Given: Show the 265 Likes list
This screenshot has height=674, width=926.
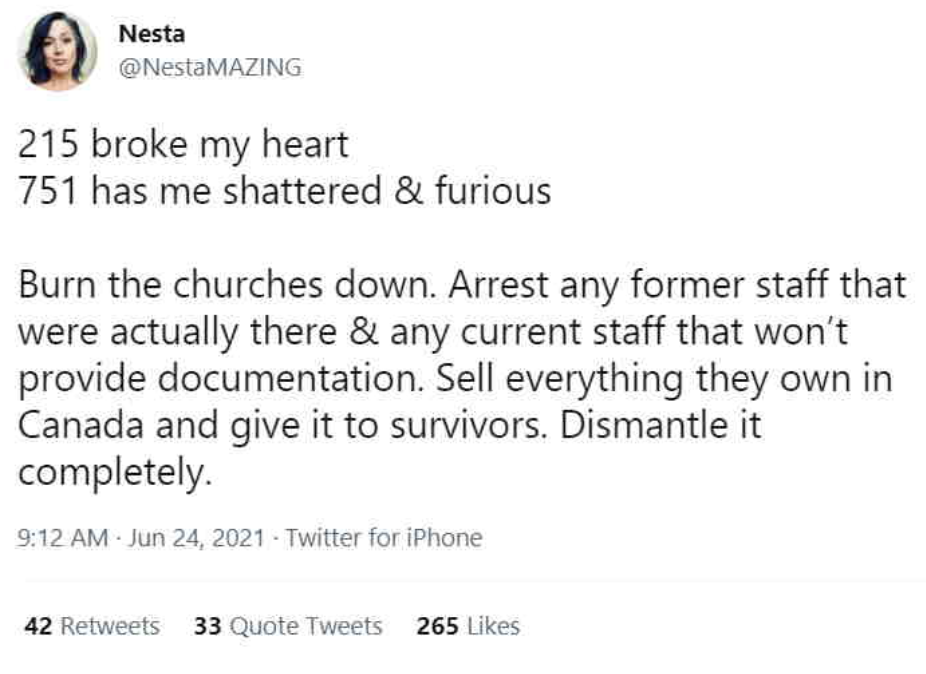Looking at the screenshot, I should (468, 626).
